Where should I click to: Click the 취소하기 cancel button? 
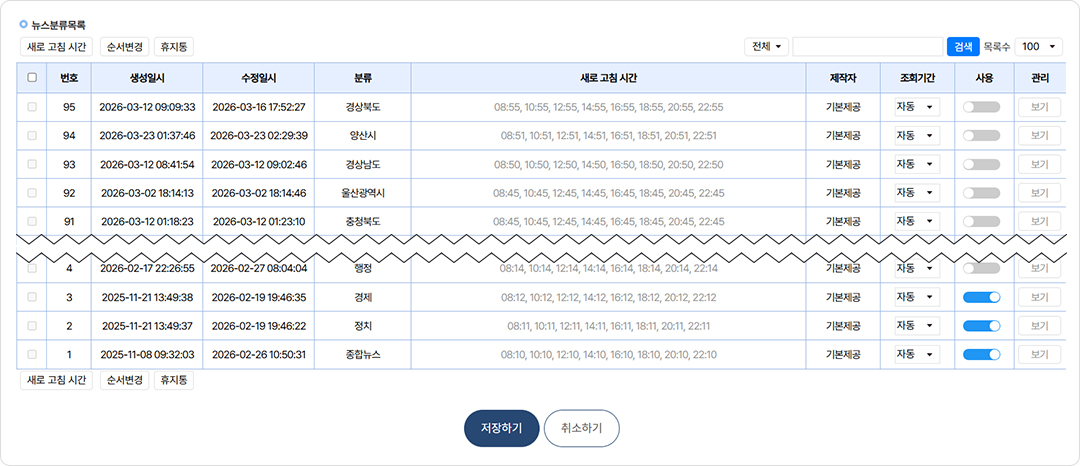[582, 427]
